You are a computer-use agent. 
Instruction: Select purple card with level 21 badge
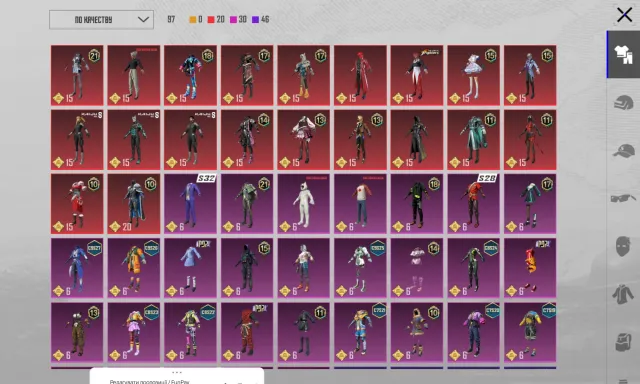pos(247,204)
